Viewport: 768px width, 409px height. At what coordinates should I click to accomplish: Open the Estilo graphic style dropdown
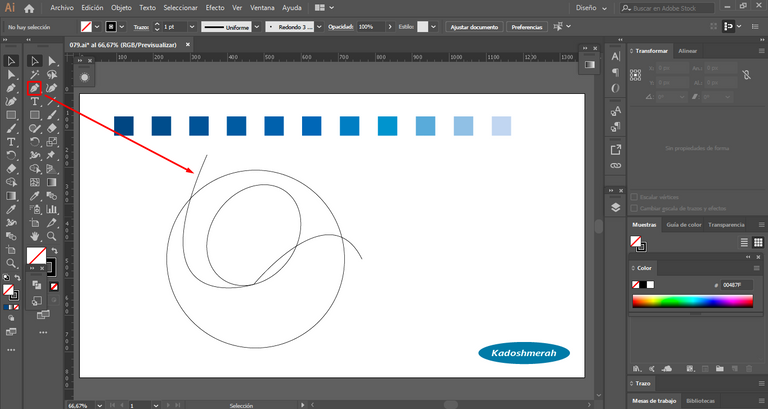click(433, 27)
